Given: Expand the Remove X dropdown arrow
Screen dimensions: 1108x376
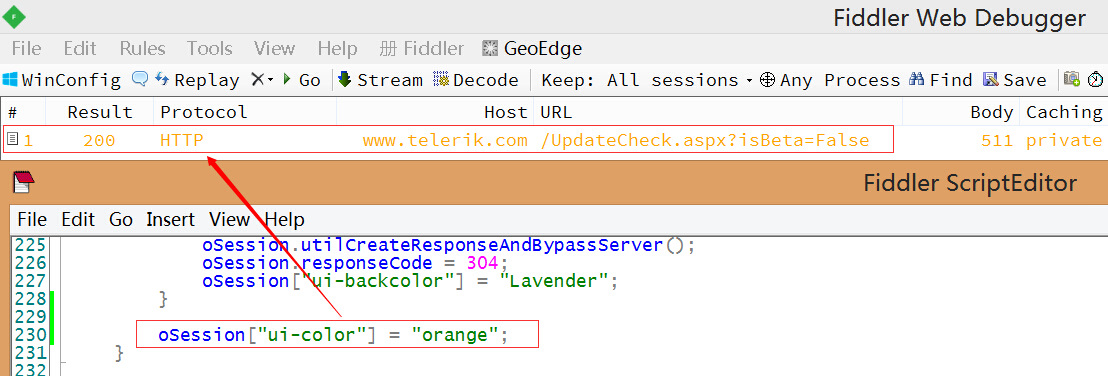Looking at the screenshot, I should pyautogui.click(x=271, y=81).
